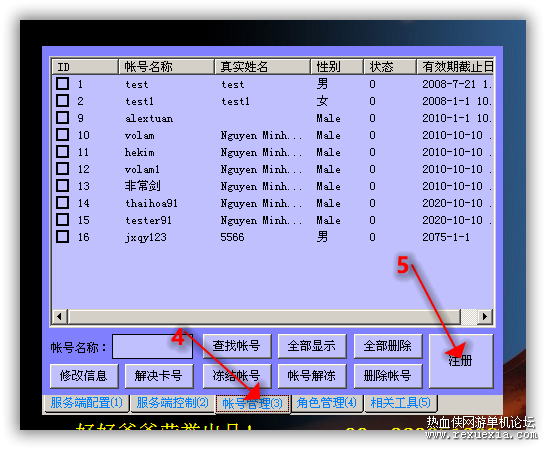Click the 真实姓名 column header
Image resolution: width=546 pixels, height=450 pixels.
(262, 67)
